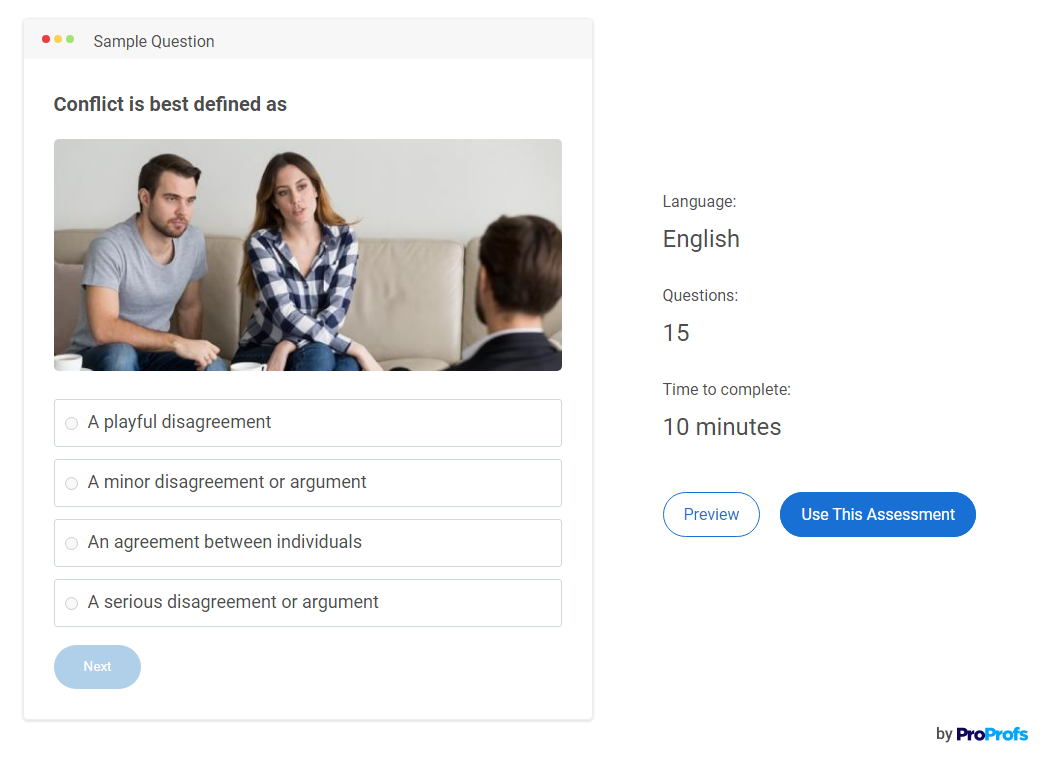Click the 'Sample Question' window title
Screen dimensions: 1058x759
(x=154, y=41)
